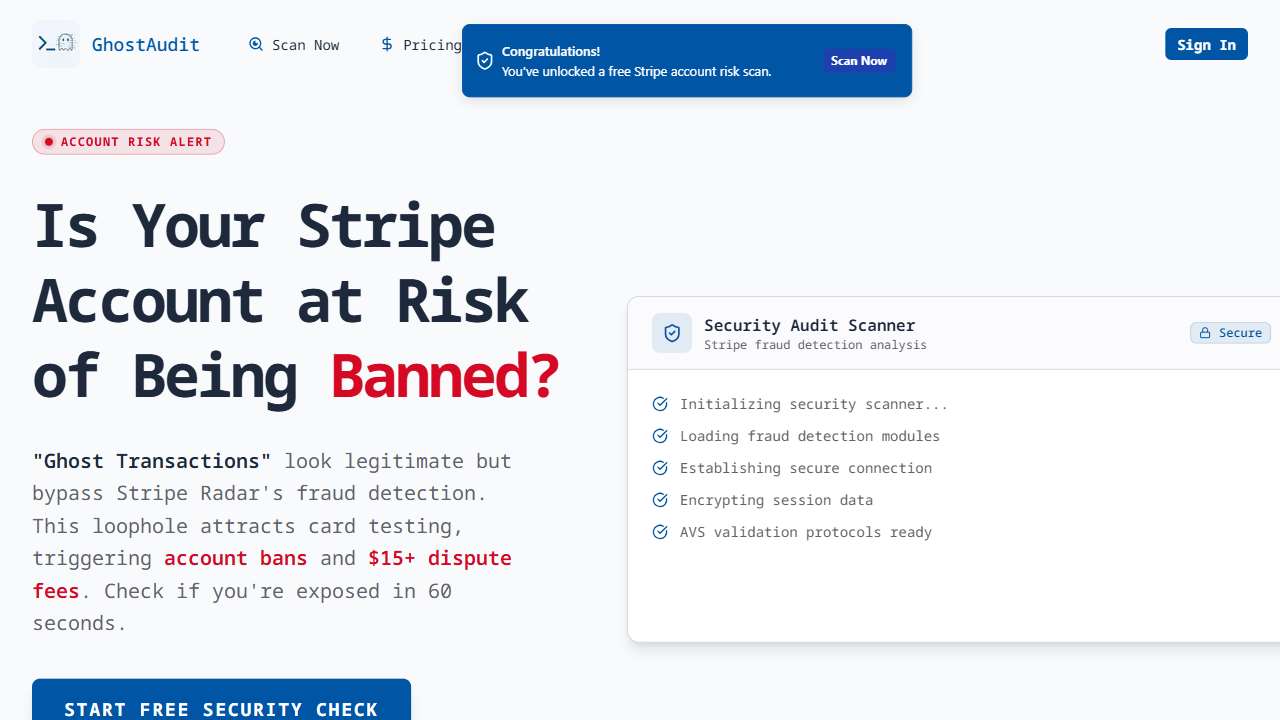The height and width of the screenshot is (720, 1280).
Task: Click the red dot in the Account Risk Alert badge
Action: tap(48, 142)
